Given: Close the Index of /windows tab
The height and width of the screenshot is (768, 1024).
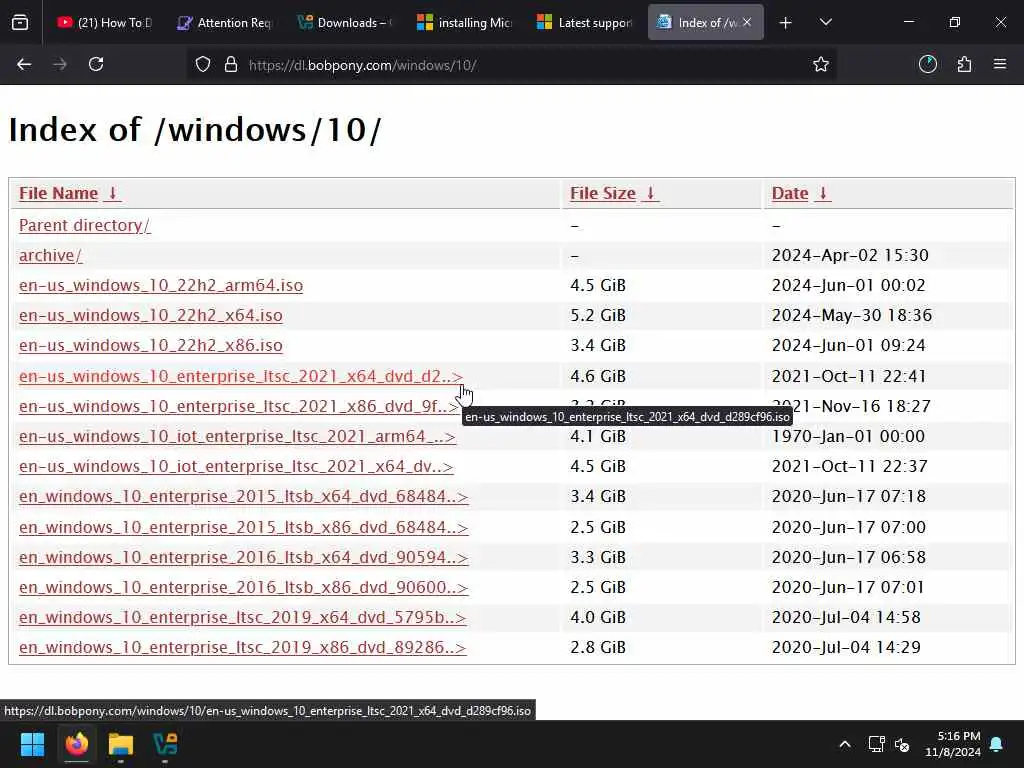Looking at the screenshot, I should point(747,22).
